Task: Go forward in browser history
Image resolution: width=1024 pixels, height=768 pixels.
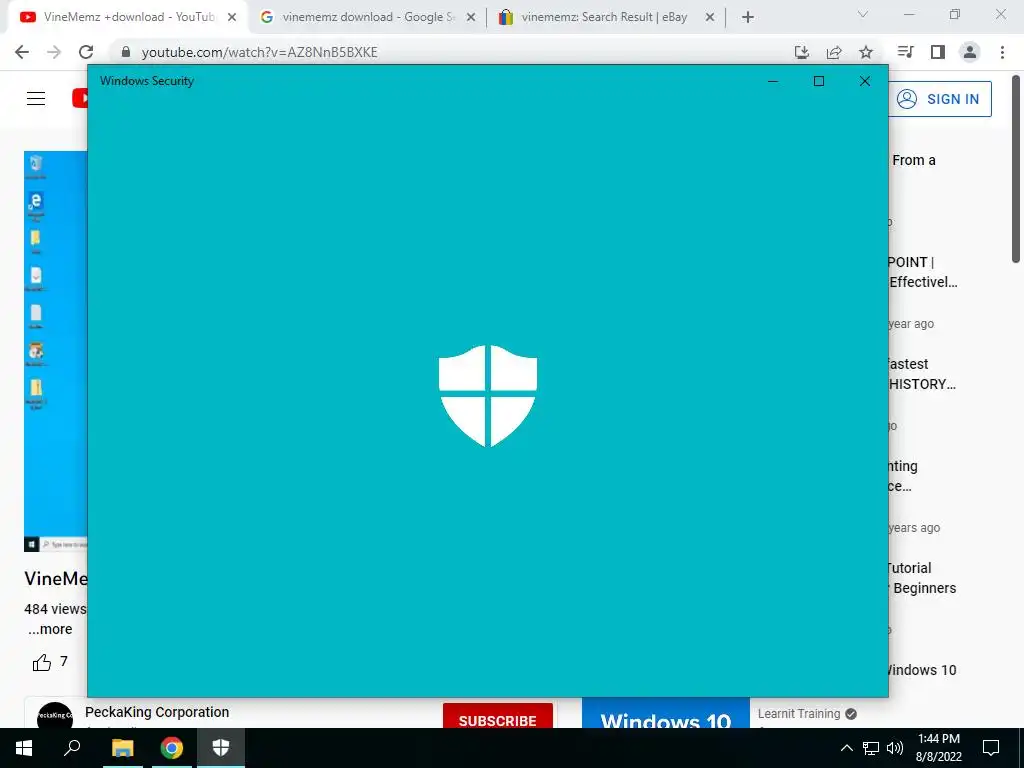Action: 54,52
